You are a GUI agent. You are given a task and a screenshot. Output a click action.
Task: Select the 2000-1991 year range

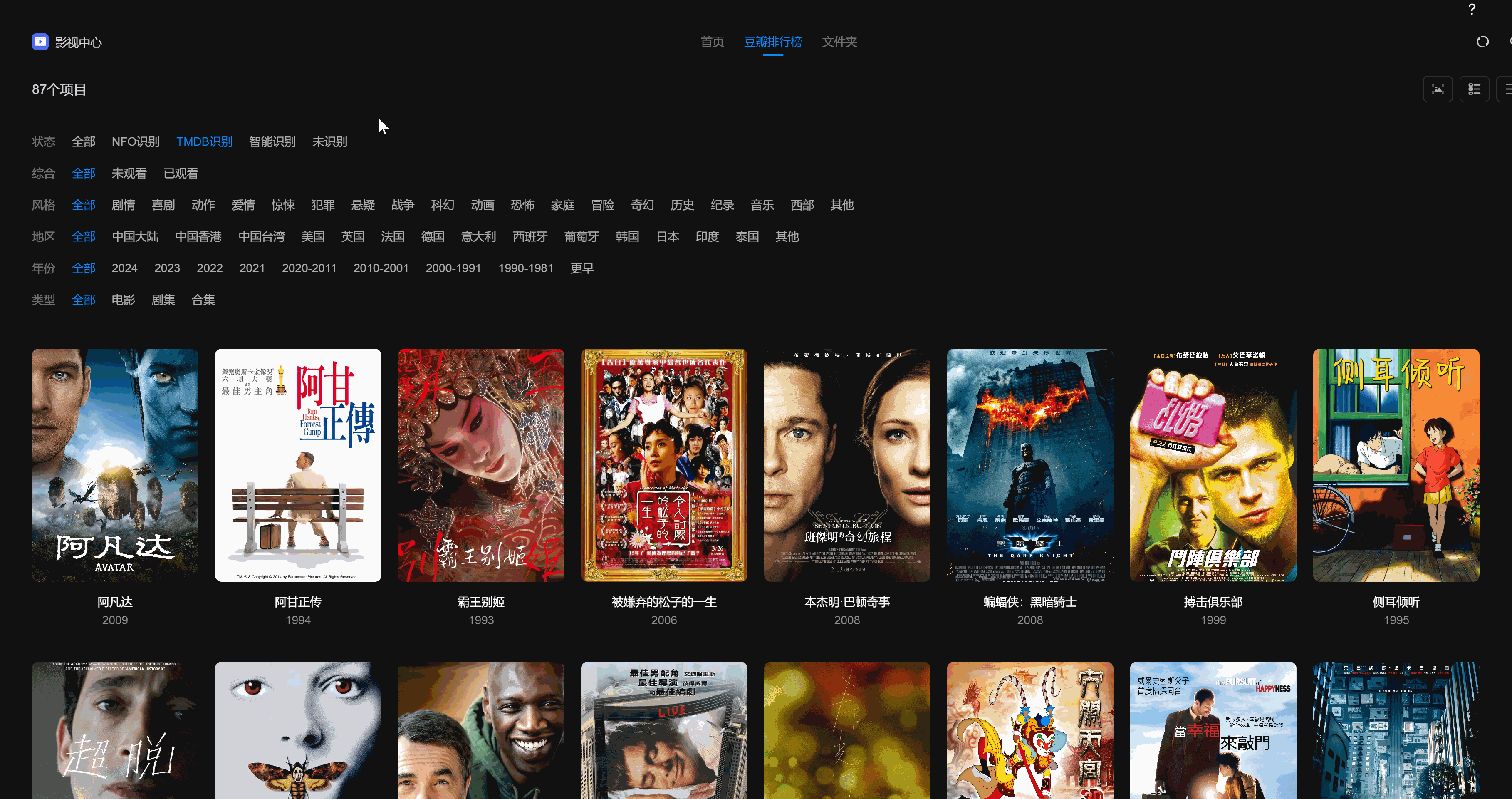(453, 268)
